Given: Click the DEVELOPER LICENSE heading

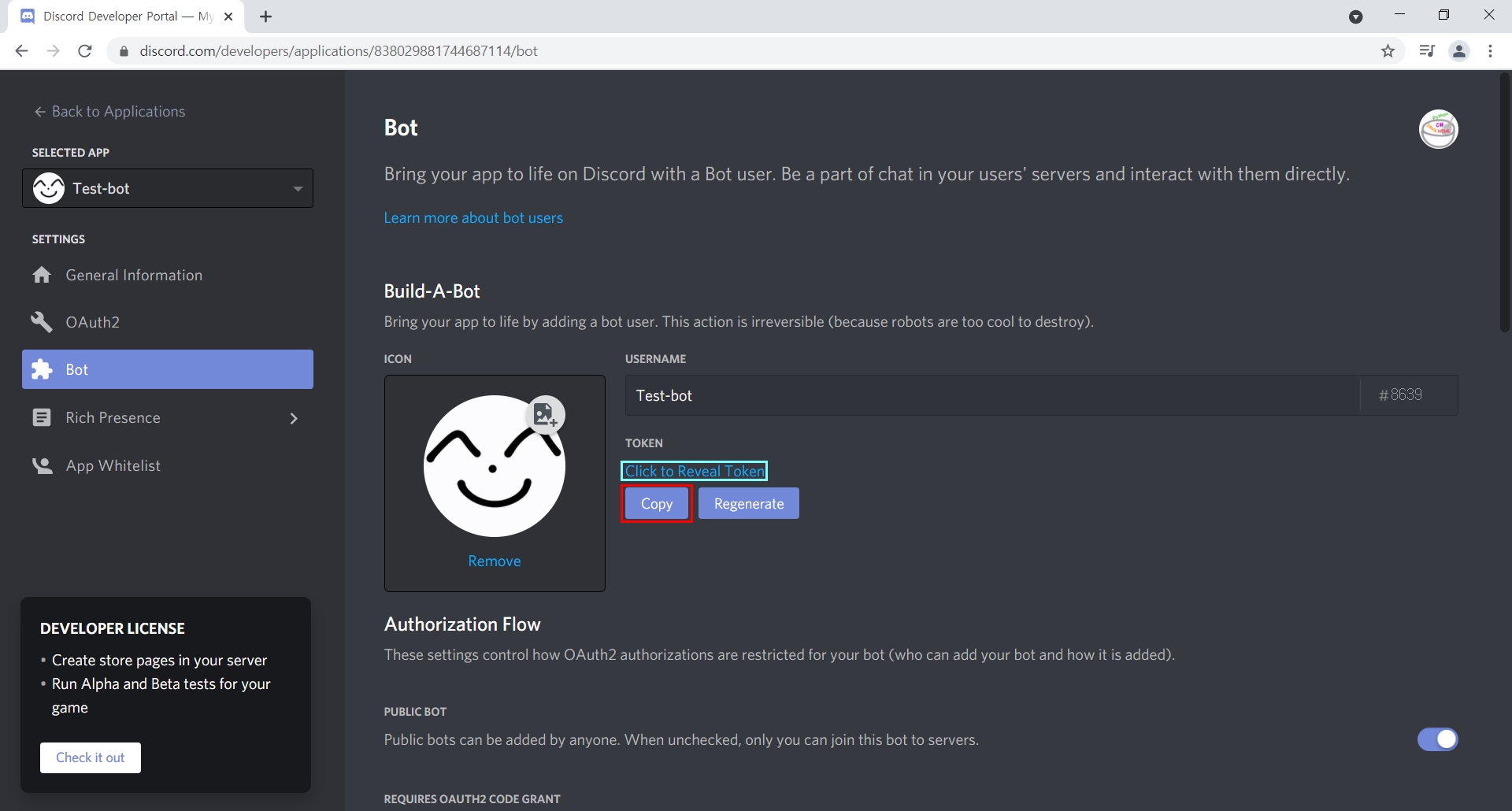Looking at the screenshot, I should click(x=113, y=628).
